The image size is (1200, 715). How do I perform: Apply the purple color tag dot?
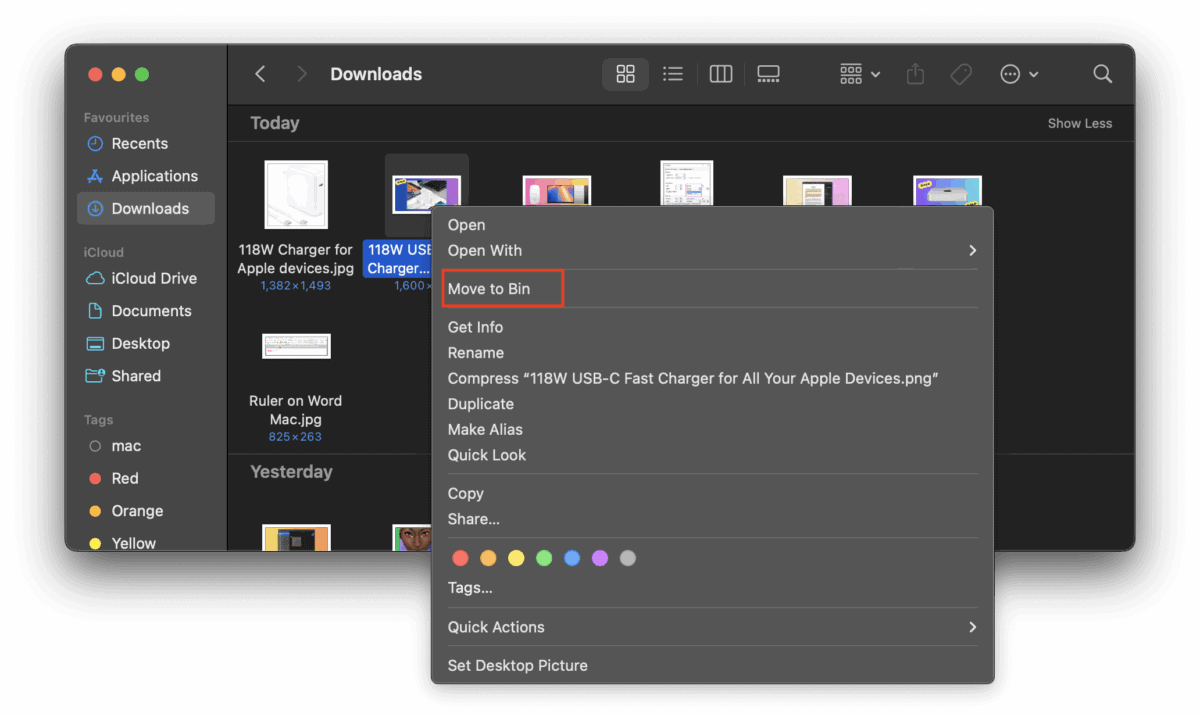click(600, 558)
